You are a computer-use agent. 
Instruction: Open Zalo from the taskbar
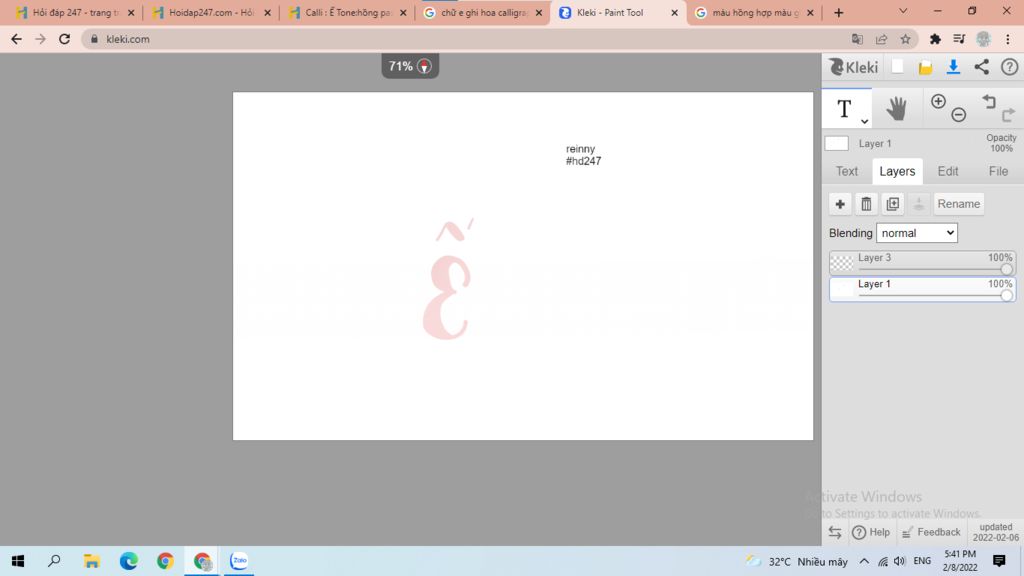tap(239, 561)
